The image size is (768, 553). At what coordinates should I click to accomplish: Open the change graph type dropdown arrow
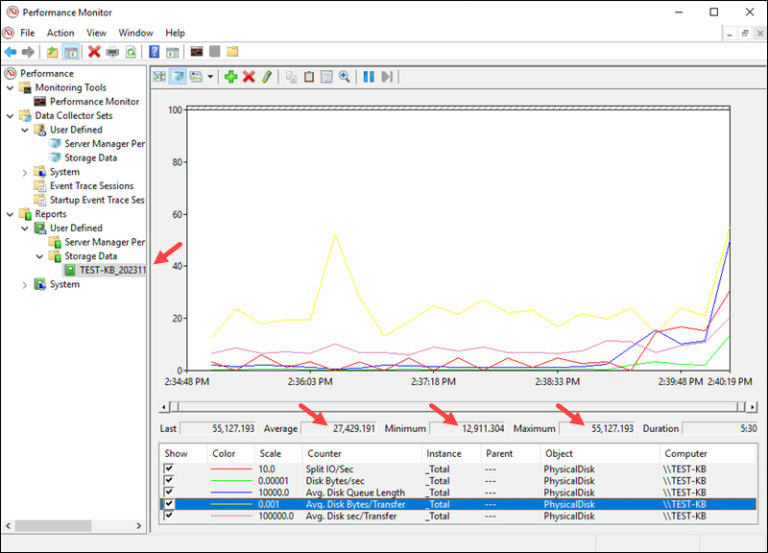click(210, 77)
